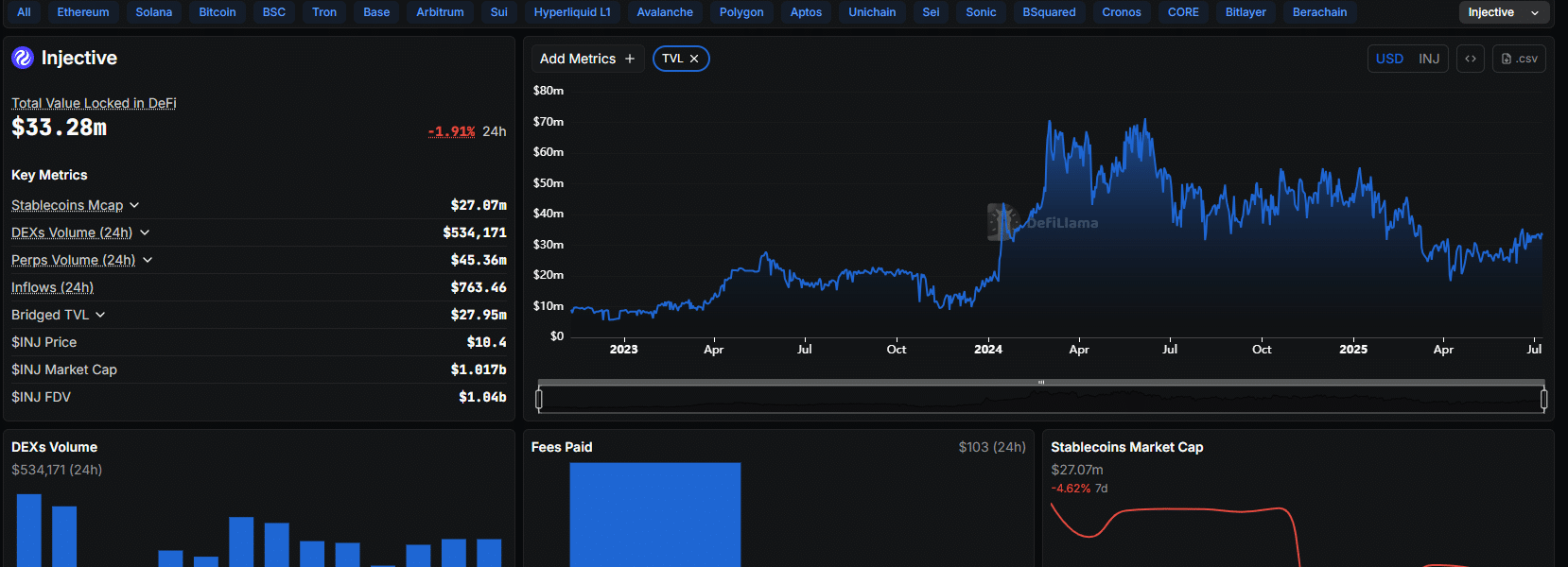Viewport: 1568px width, 567px height.
Task: Click the right handle of the chart range slider
Action: (1543, 399)
